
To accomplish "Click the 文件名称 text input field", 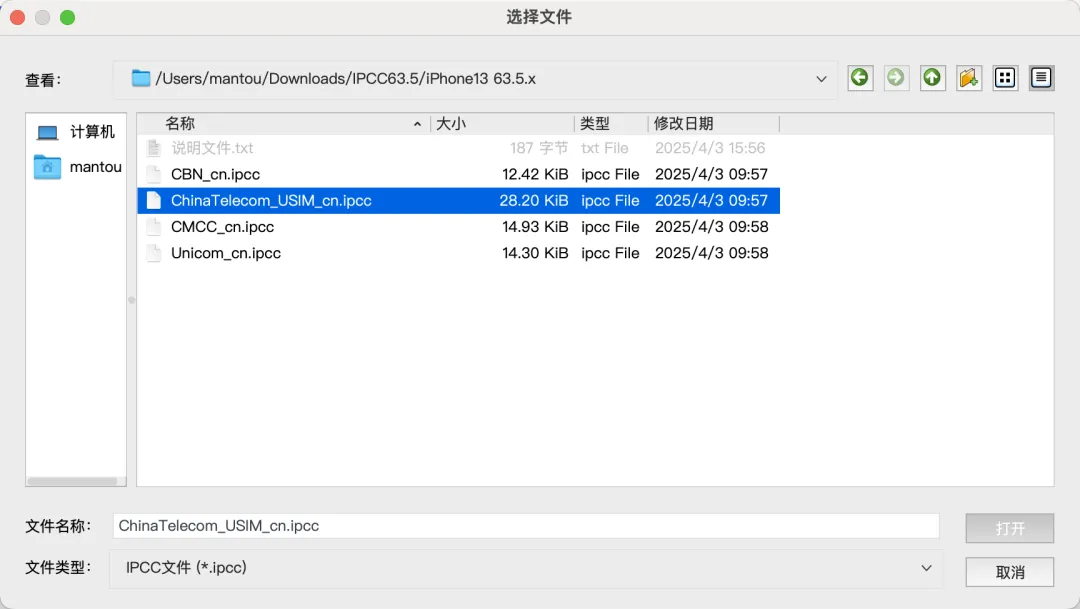I will point(525,526).
